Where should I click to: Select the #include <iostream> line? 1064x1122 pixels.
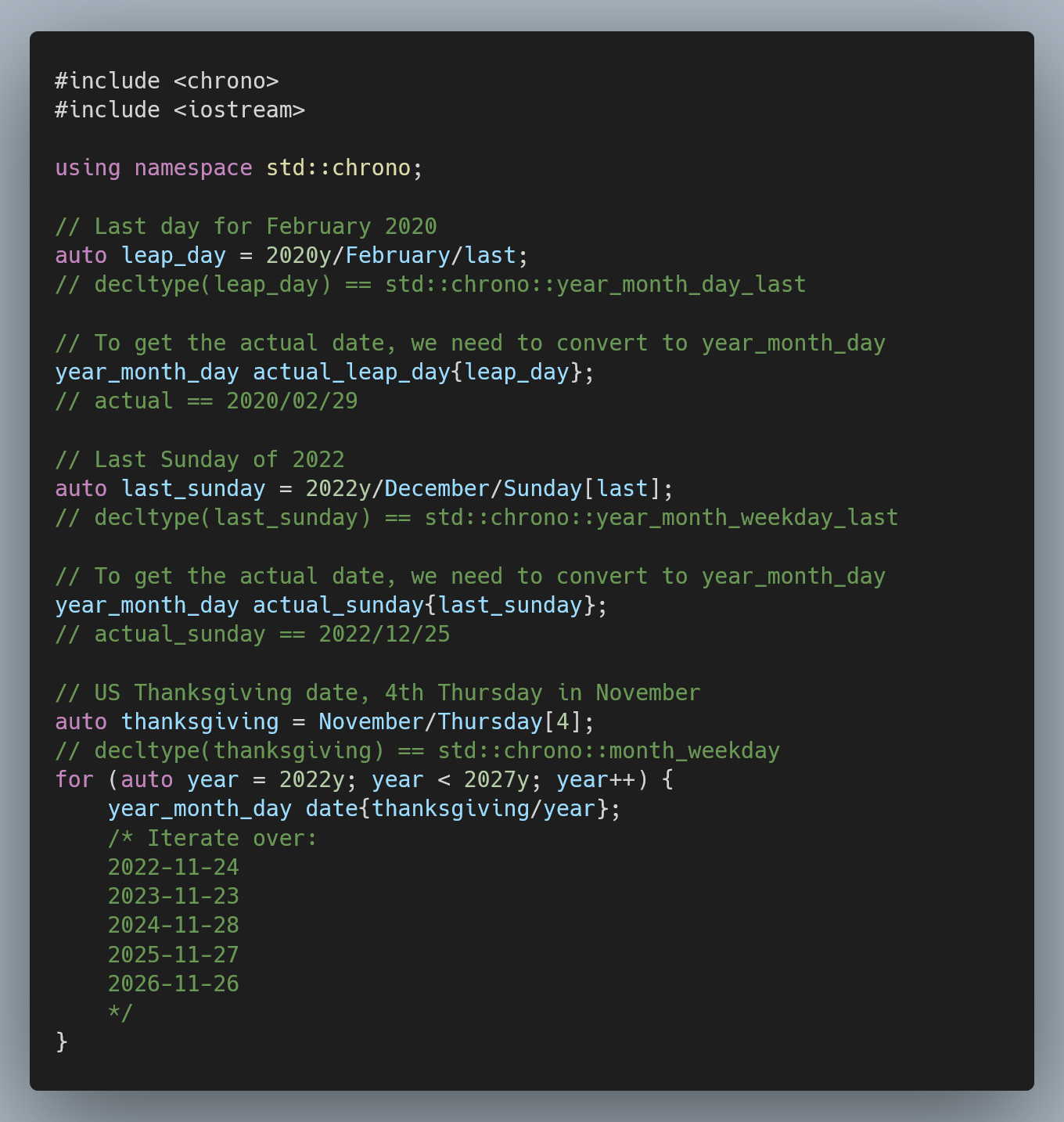coord(179,110)
